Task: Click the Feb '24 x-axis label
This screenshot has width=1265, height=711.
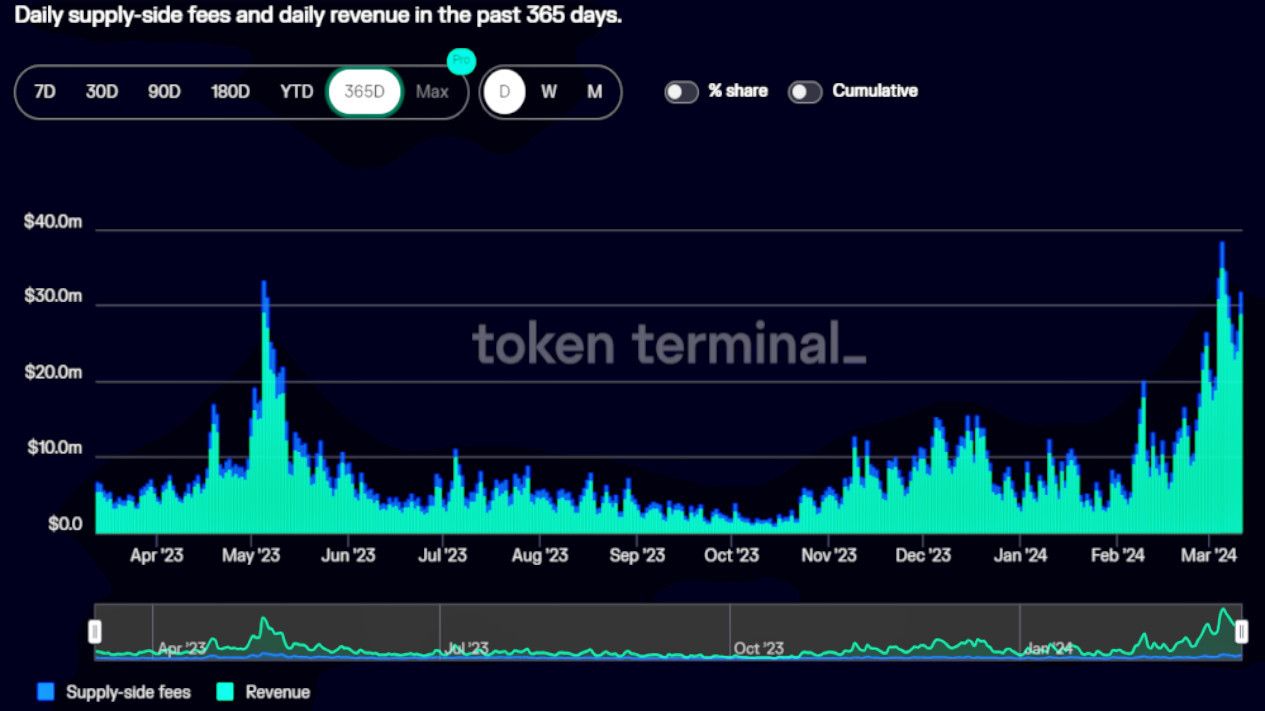Action: 1117,555
